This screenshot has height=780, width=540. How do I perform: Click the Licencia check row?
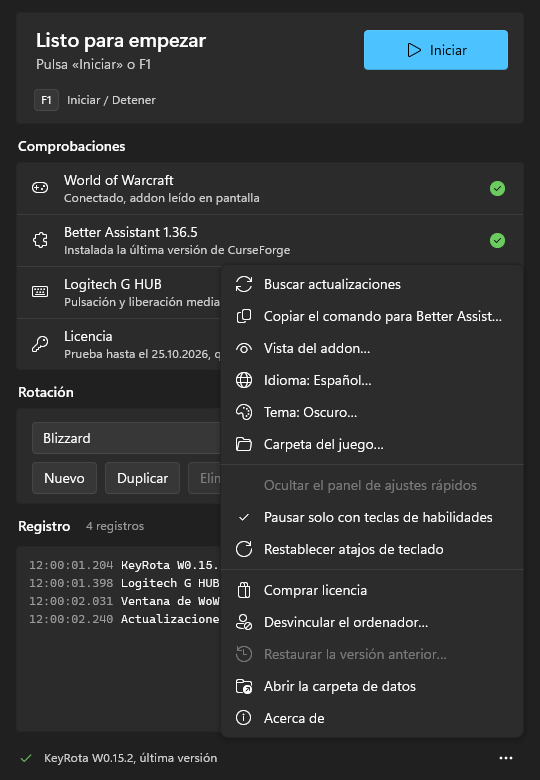[119, 344]
